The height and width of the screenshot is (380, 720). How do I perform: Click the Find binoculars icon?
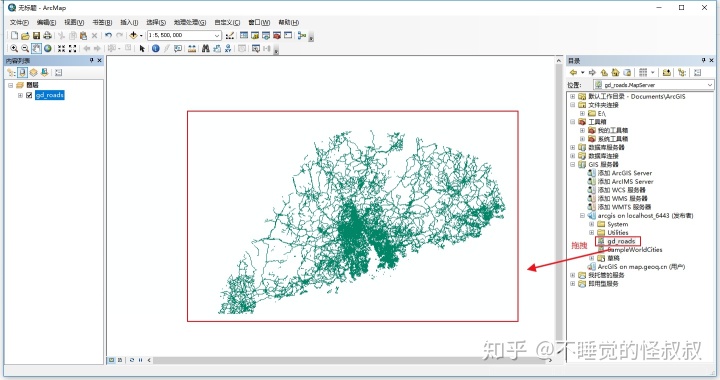[x=206, y=48]
